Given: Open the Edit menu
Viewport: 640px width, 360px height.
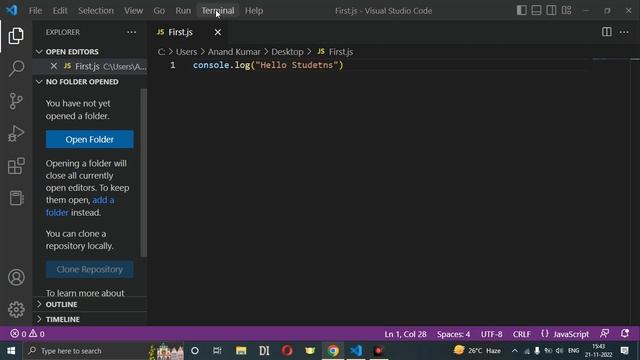Looking at the screenshot, I should pos(60,11).
